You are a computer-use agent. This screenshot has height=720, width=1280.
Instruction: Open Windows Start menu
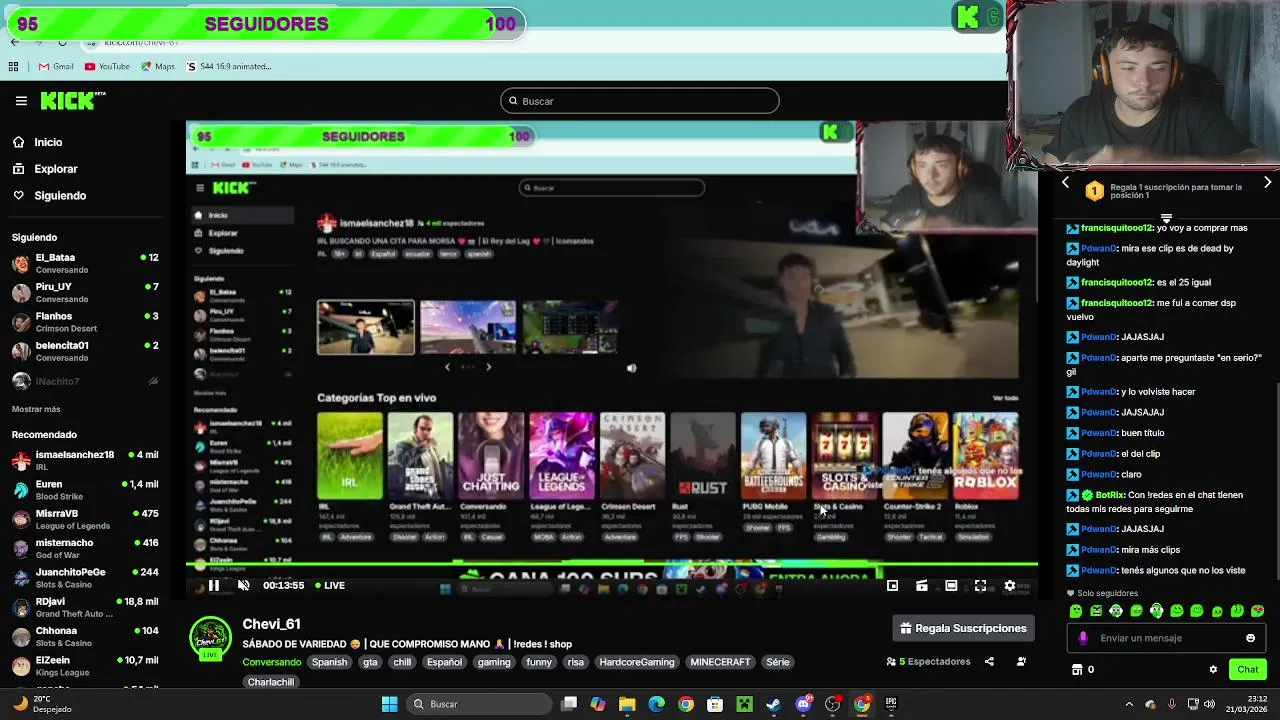tap(389, 704)
